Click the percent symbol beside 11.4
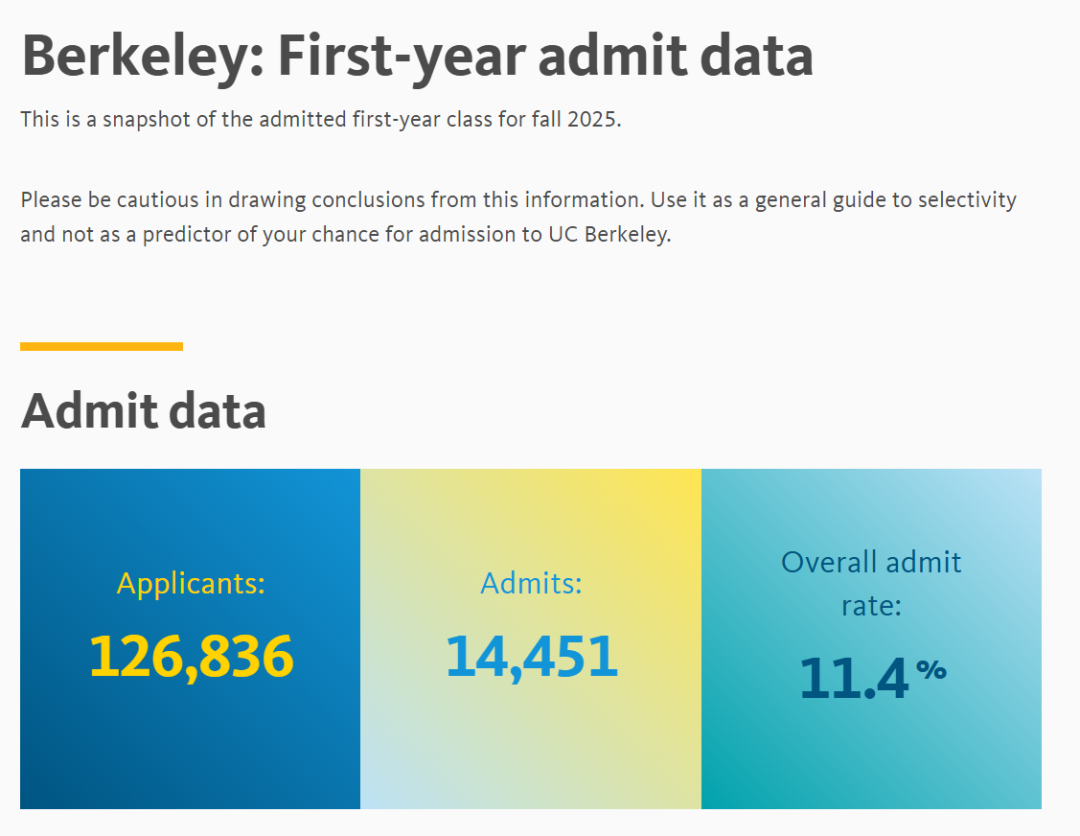The height and width of the screenshot is (836, 1080). pyautogui.click(x=931, y=669)
